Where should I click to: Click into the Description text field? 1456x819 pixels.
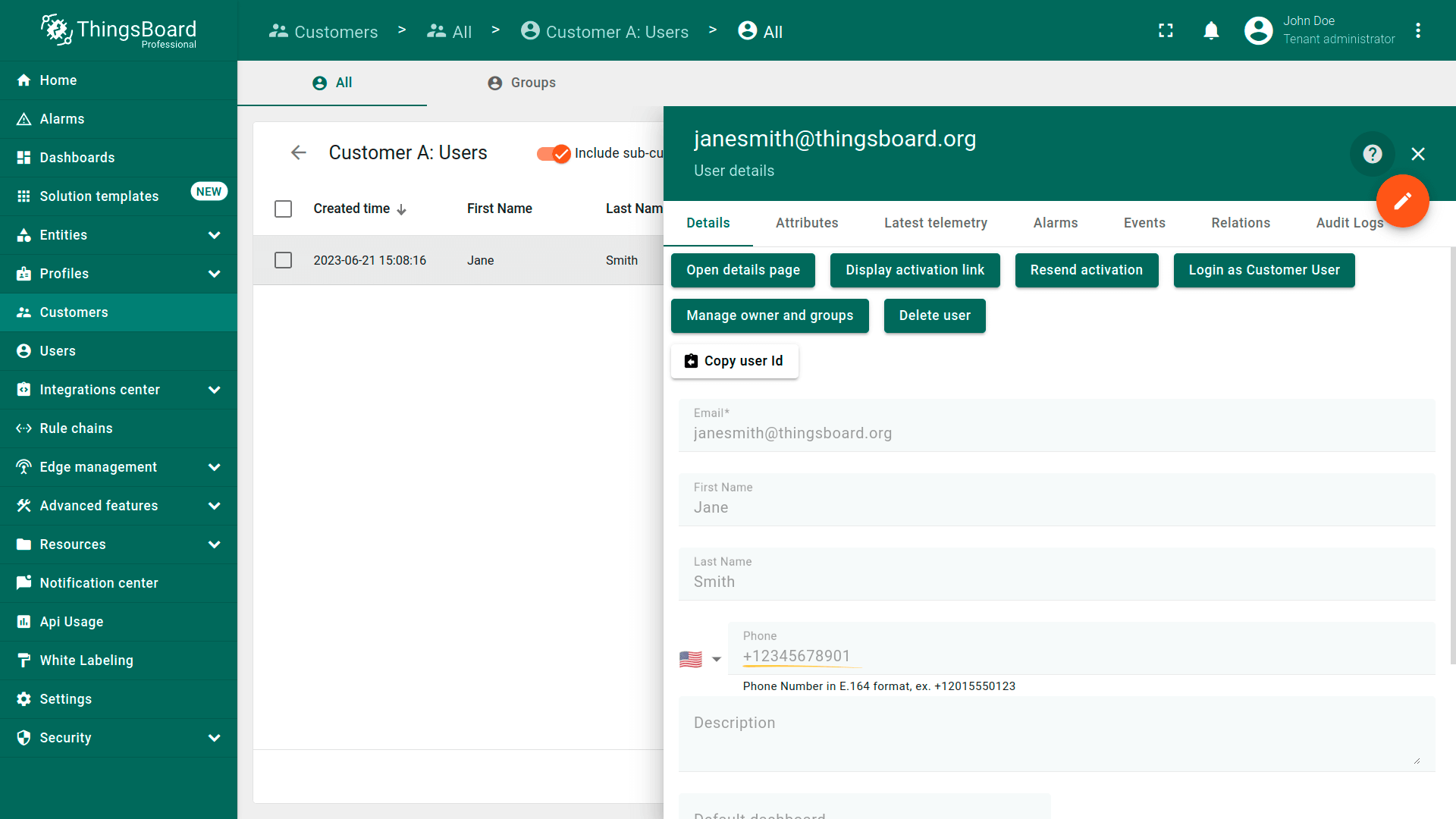pyautogui.click(x=1056, y=734)
